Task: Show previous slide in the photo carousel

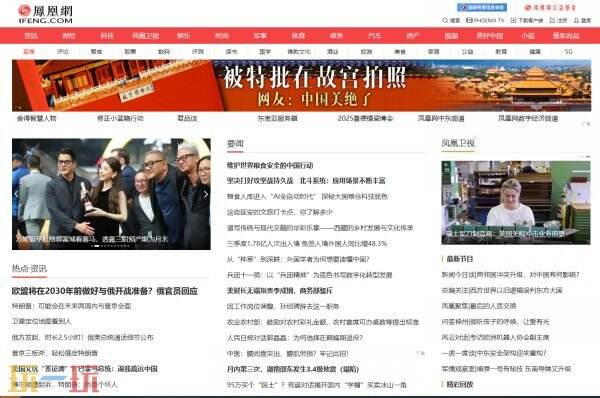Action: 16,194
